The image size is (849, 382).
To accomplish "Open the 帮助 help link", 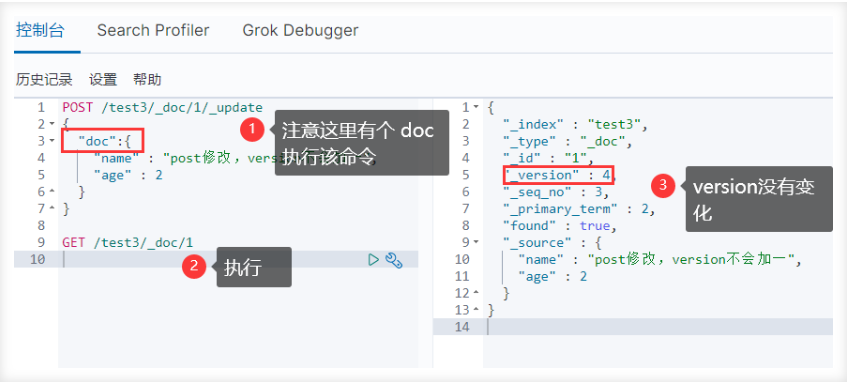I will pyautogui.click(x=147, y=80).
